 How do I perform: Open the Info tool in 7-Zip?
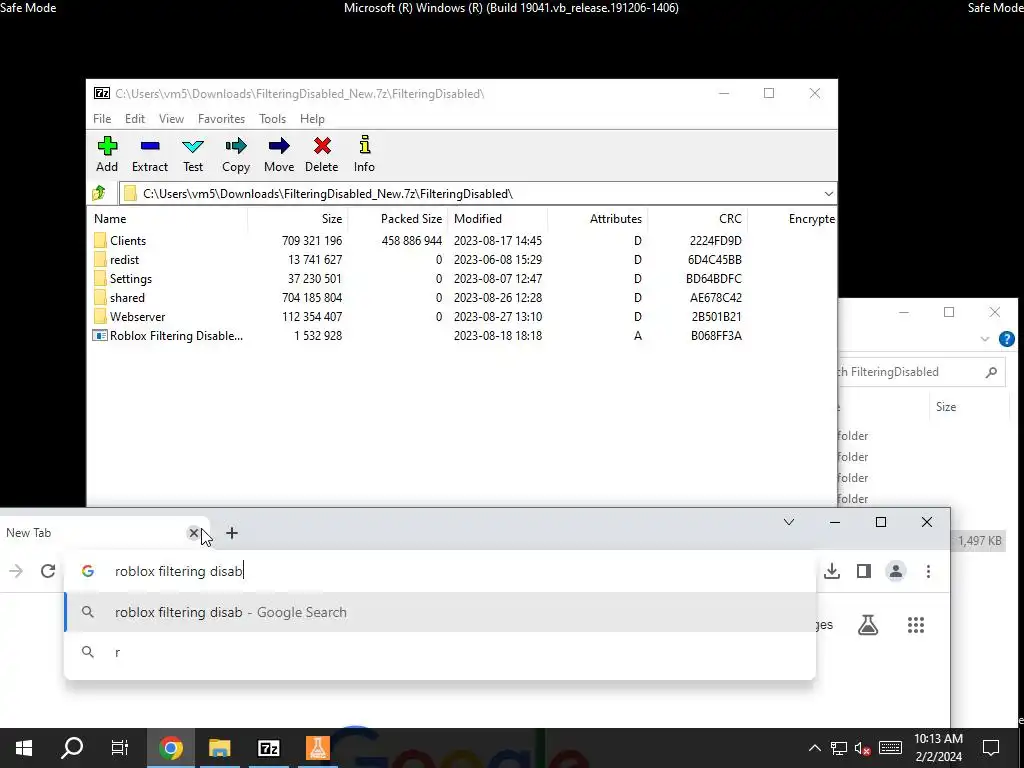coord(364,154)
